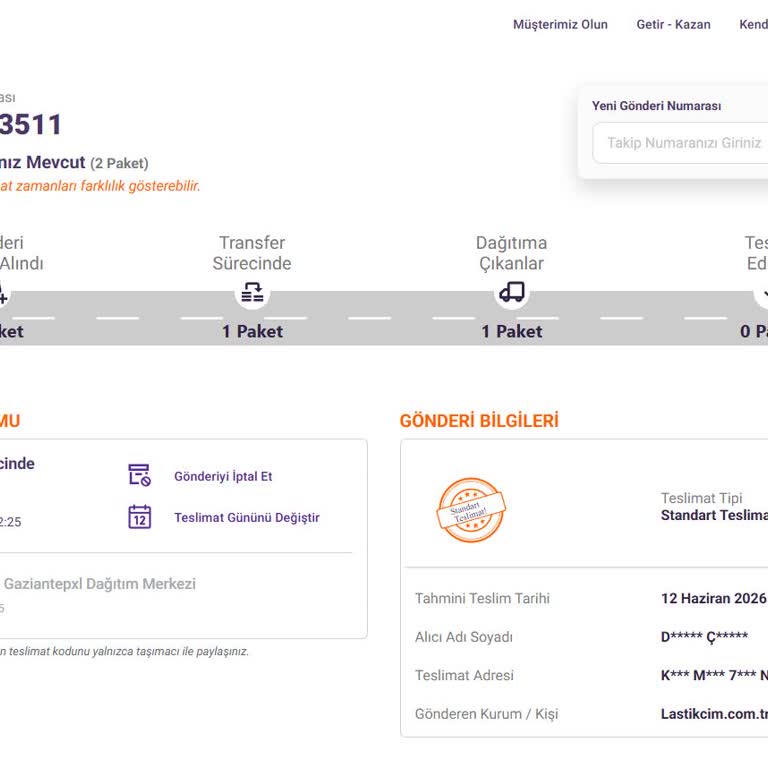768x768 pixels.
Task: Click the Alıcı Adı Soyadı label
Action: tap(464, 637)
